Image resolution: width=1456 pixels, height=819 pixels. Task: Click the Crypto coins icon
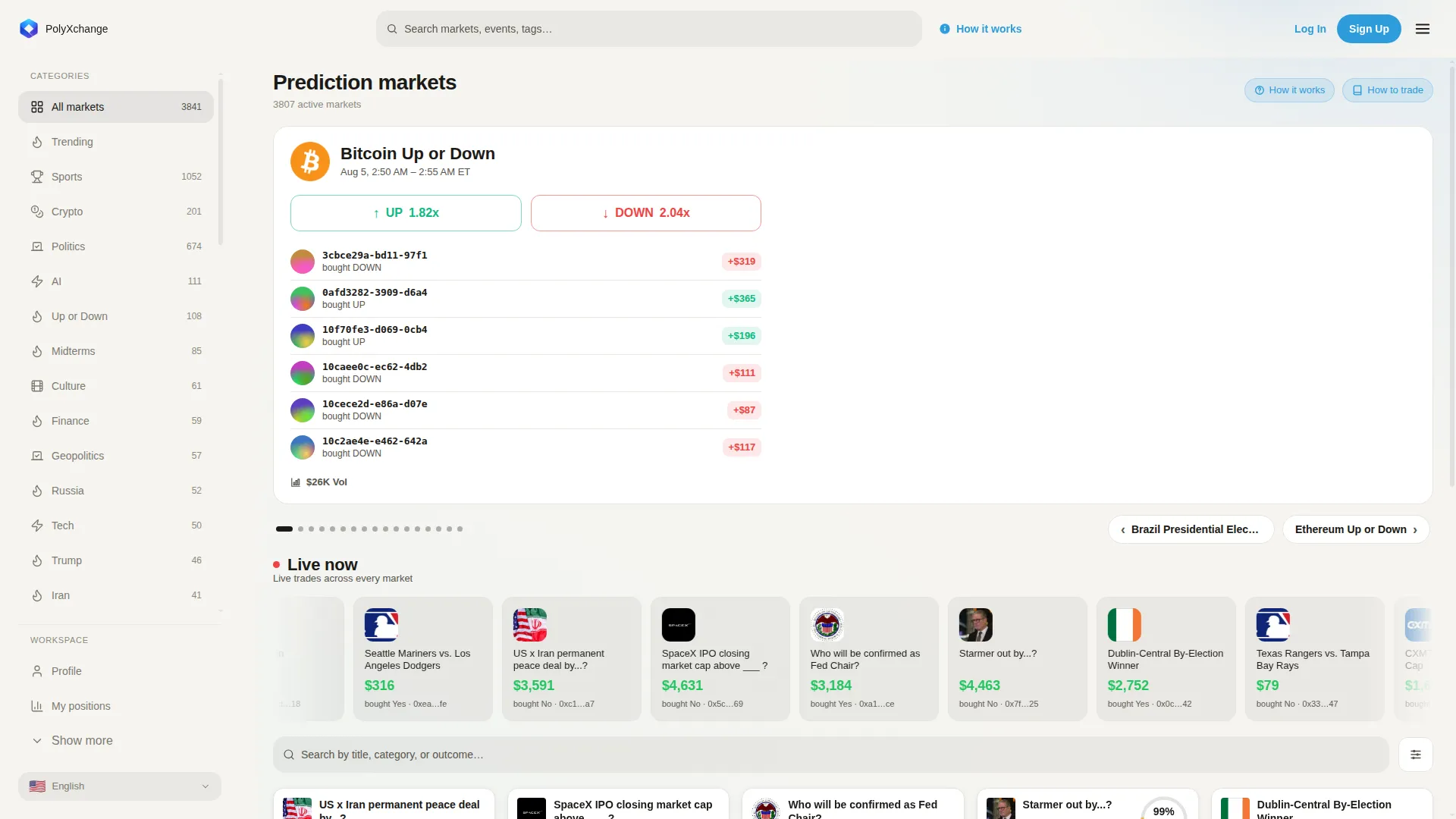click(37, 212)
